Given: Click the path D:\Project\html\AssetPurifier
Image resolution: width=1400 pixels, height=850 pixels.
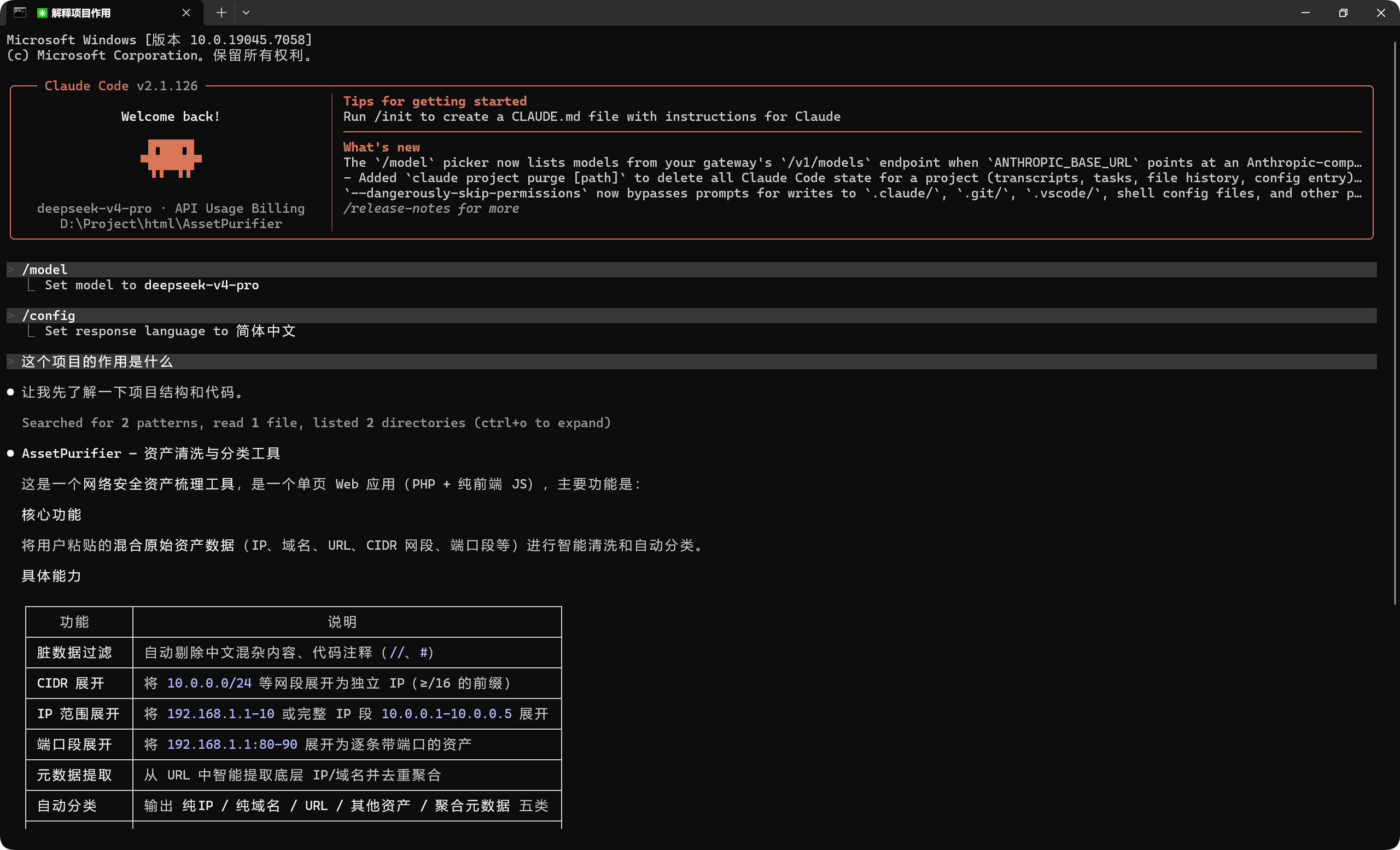Looking at the screenshot, I should tap(171, 224).
